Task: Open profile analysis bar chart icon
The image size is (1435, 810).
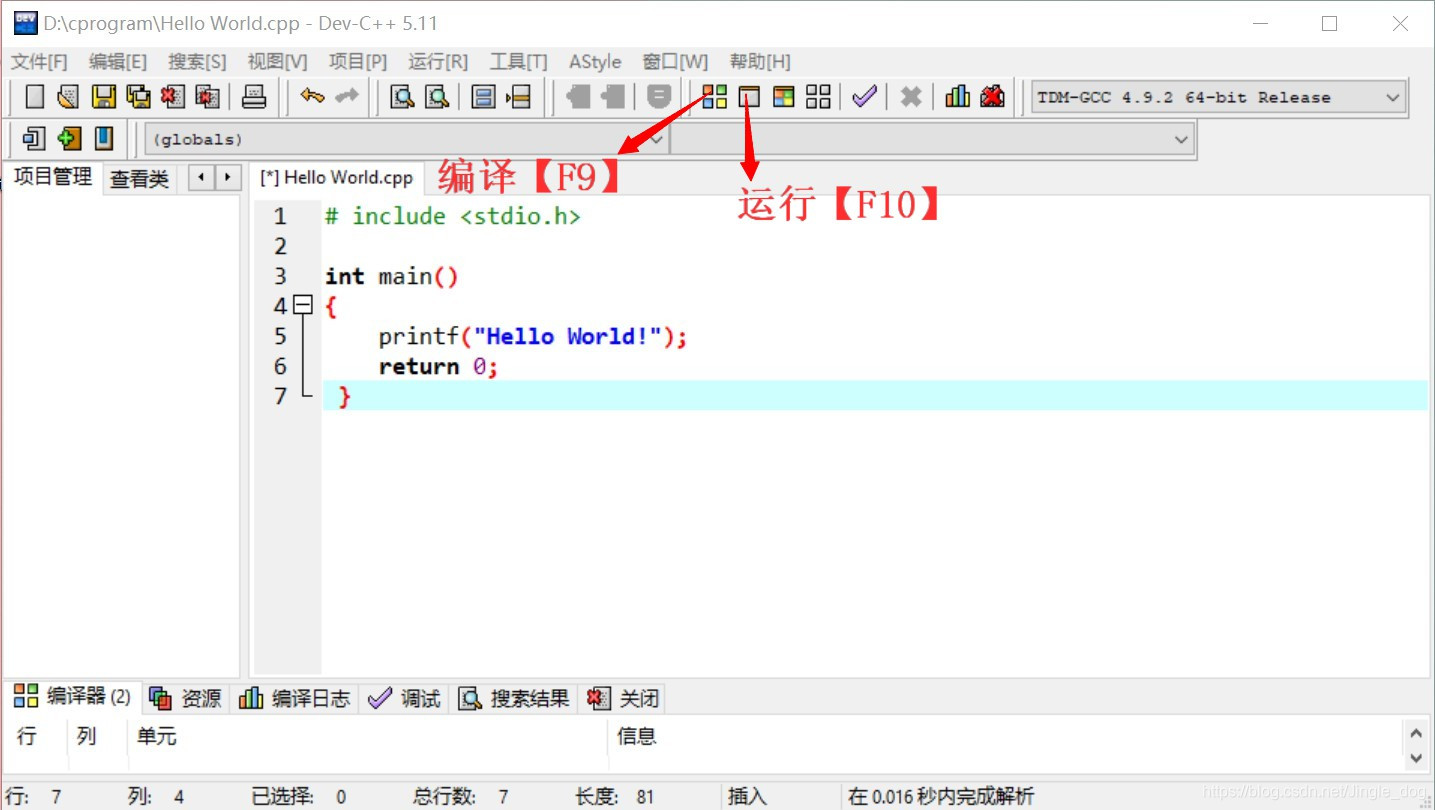Action: [957, 97]
